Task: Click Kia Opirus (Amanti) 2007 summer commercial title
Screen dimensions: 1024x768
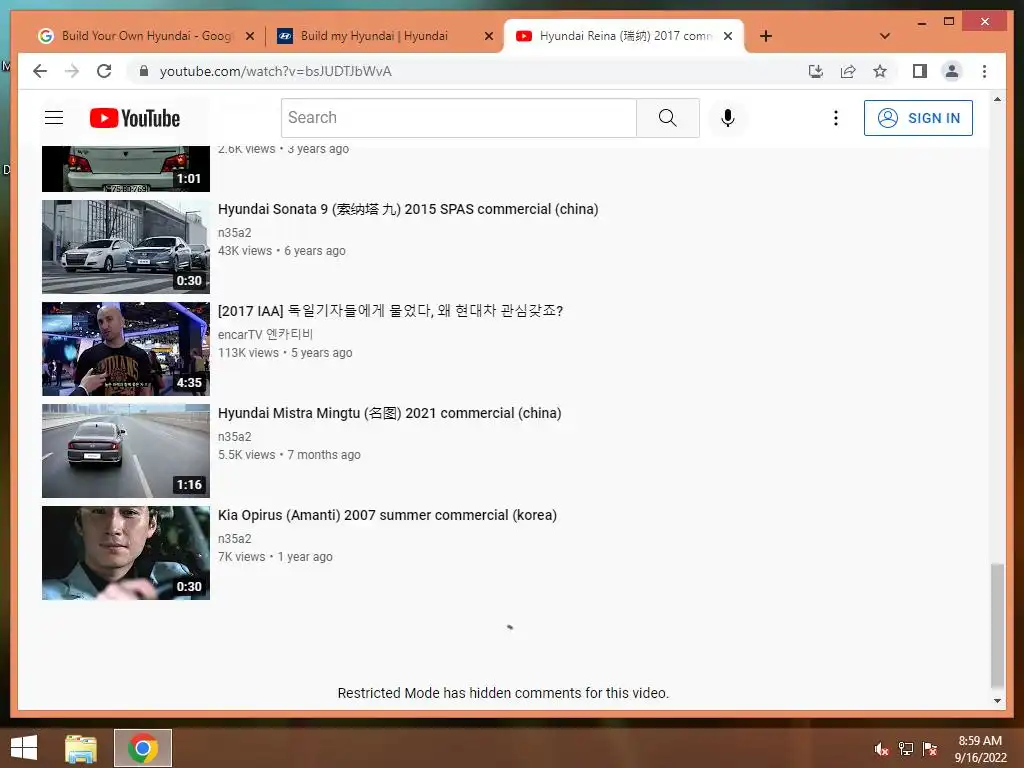Action: click(x=387, y=515)
